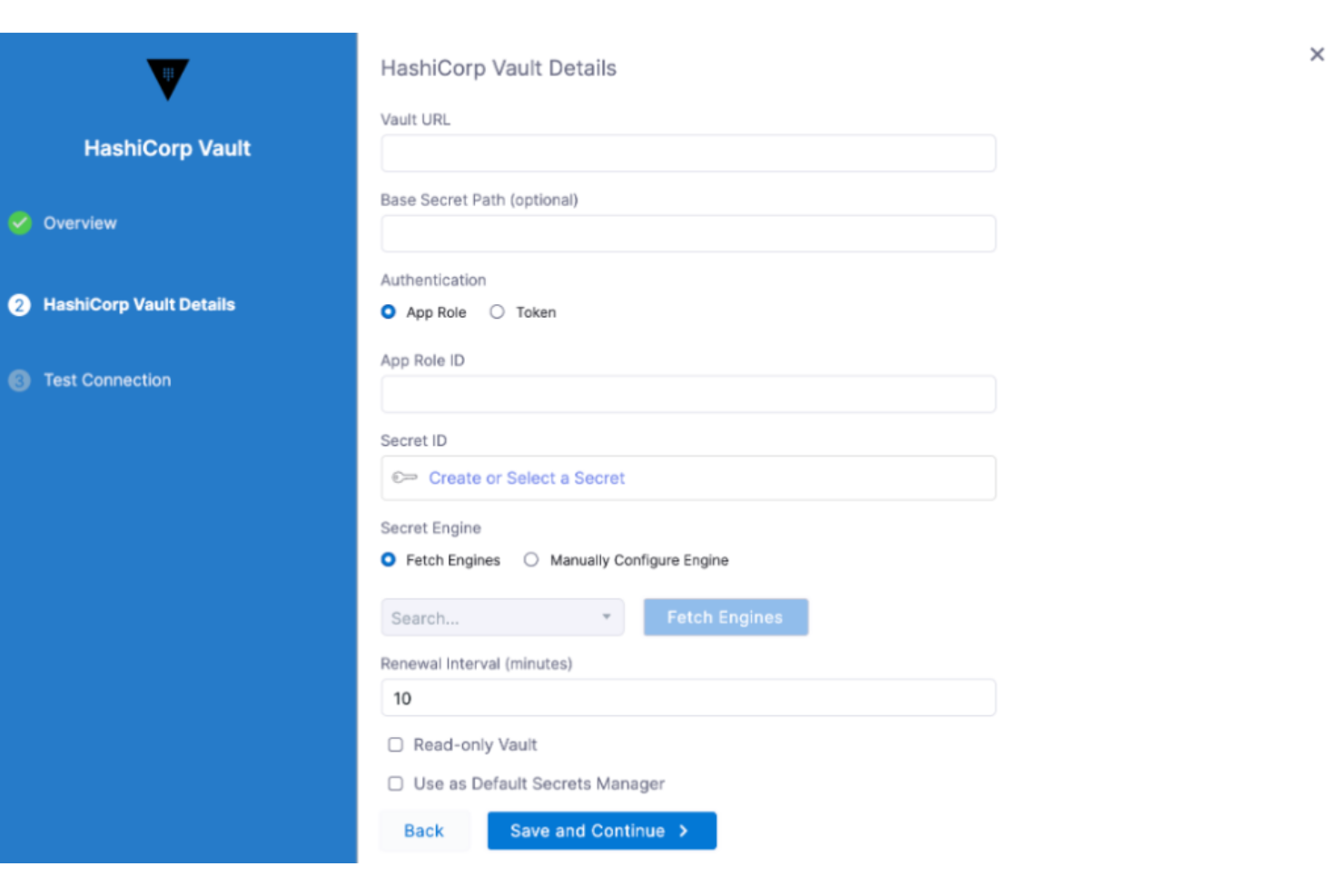The image size is (1344, 896).
Task: Enable the Read-only Vault checkbox
Action: click(395, 744)
